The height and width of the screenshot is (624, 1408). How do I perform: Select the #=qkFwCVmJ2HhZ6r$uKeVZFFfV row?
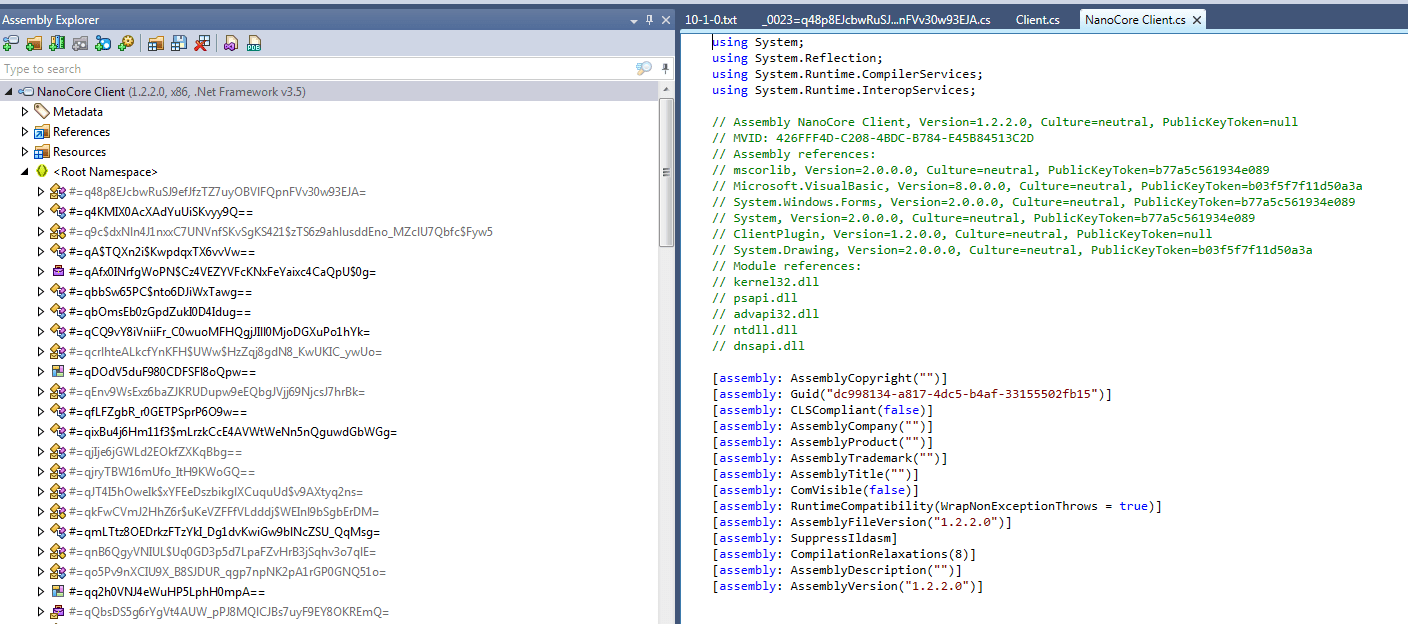330,511
